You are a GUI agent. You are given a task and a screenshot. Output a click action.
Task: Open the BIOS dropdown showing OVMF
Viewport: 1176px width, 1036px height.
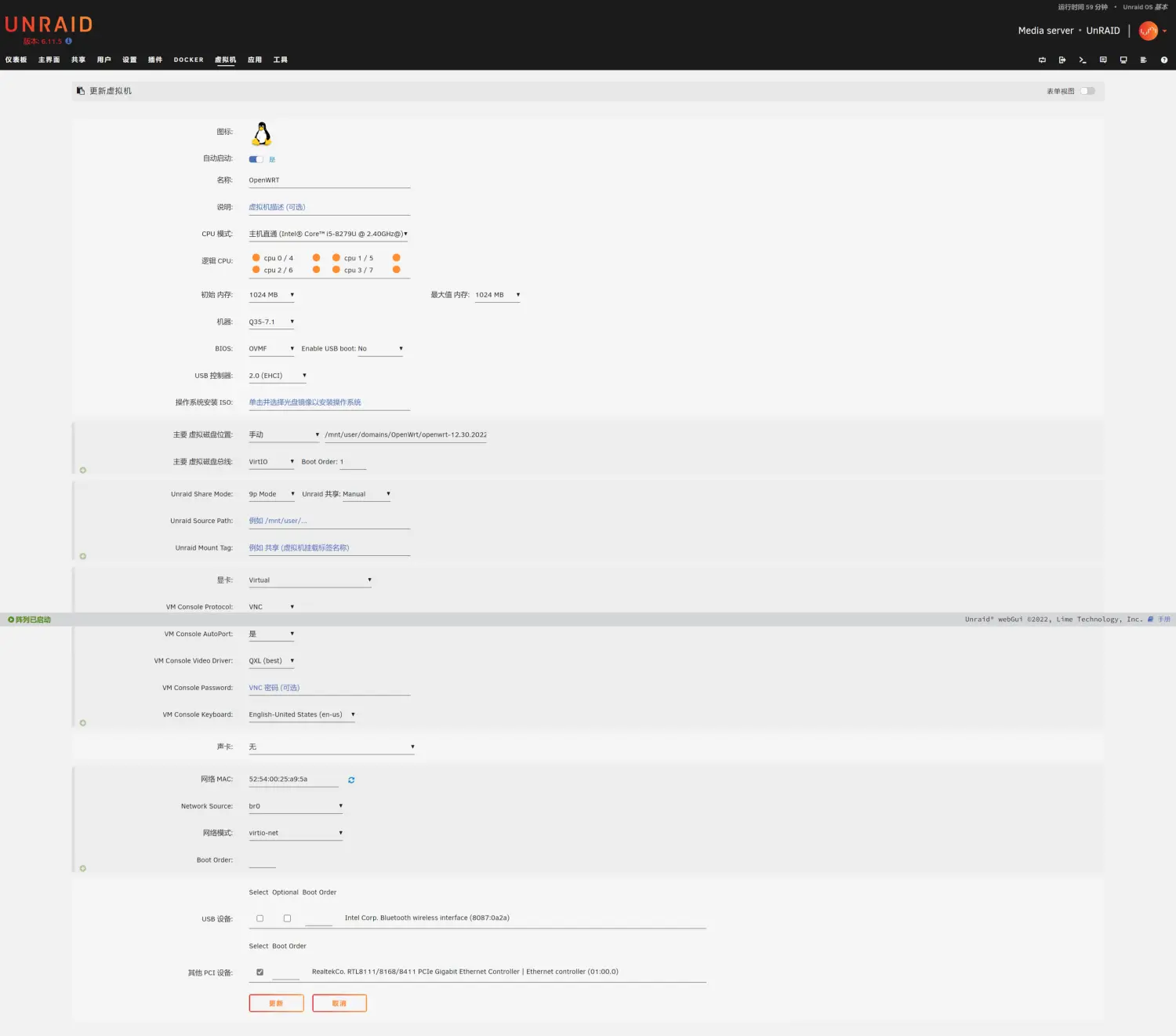click(x=270, y=348)
